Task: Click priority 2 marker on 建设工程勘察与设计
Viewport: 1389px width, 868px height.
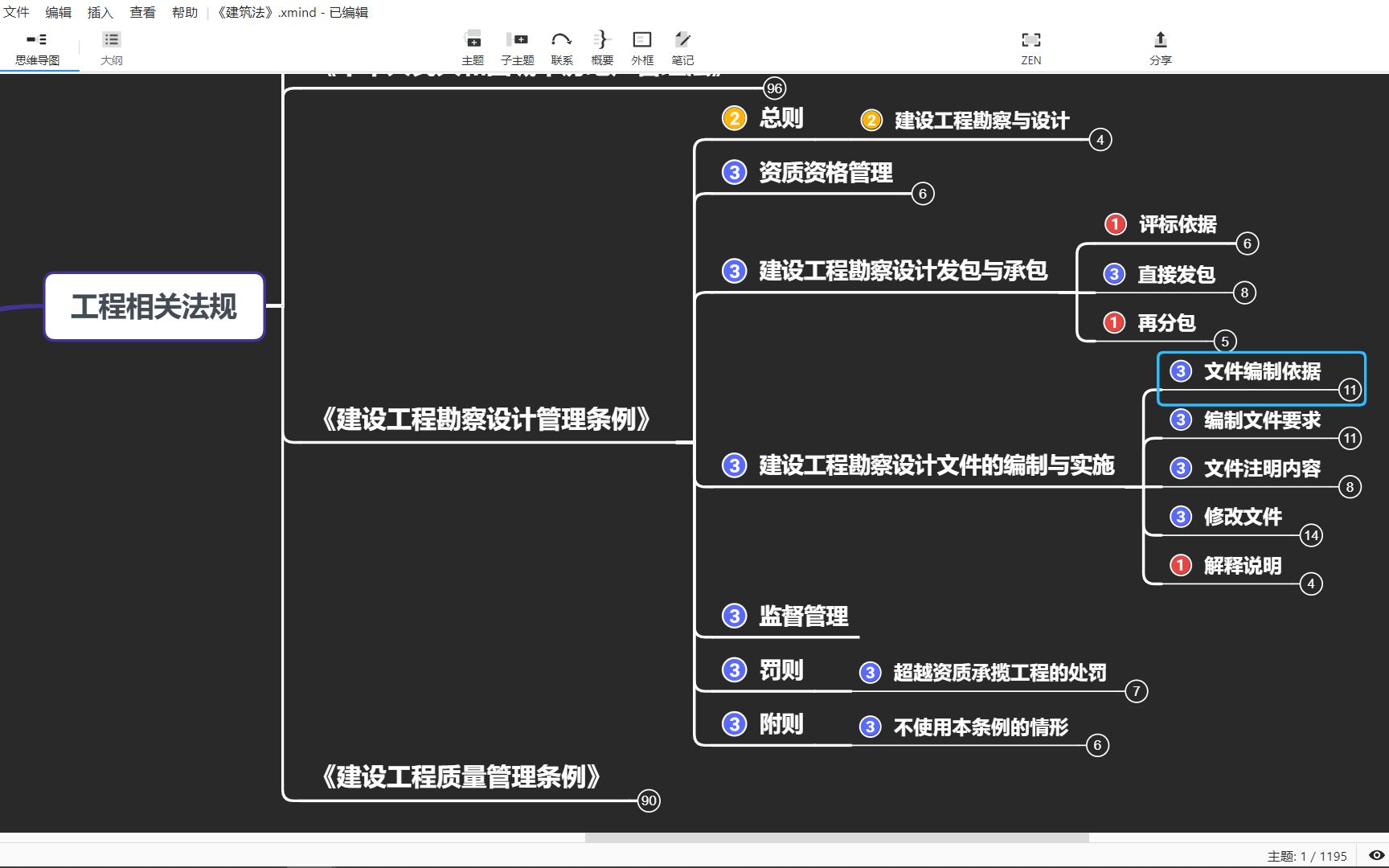Action: 871,121
